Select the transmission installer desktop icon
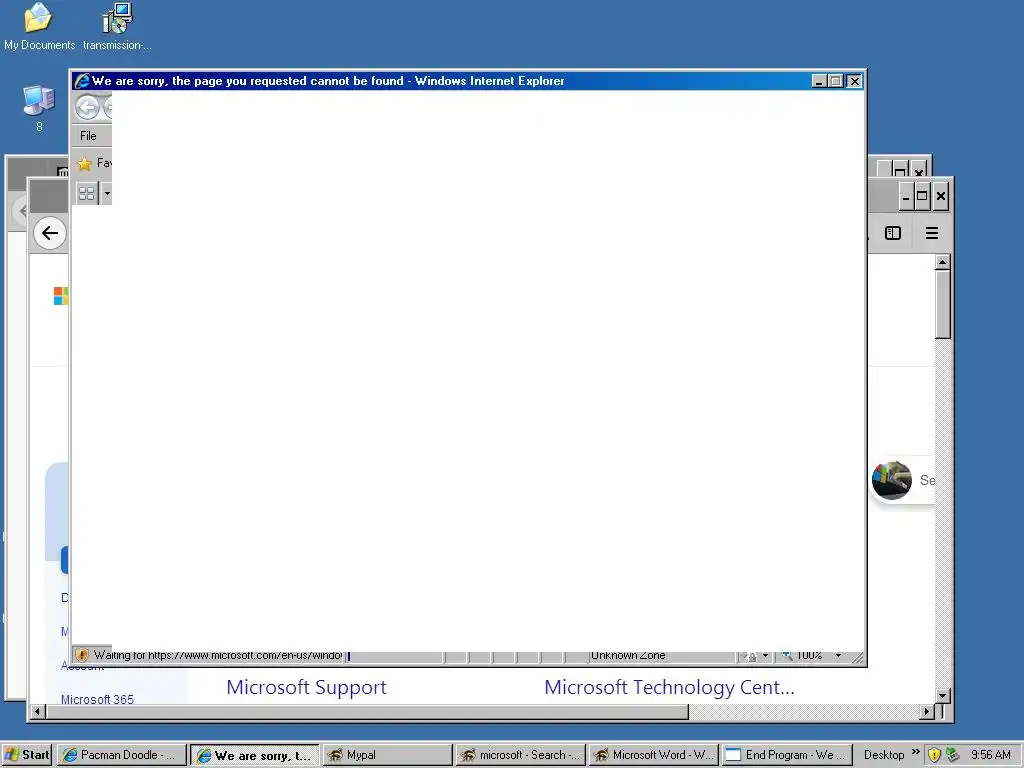 click(x=117, y=27)
